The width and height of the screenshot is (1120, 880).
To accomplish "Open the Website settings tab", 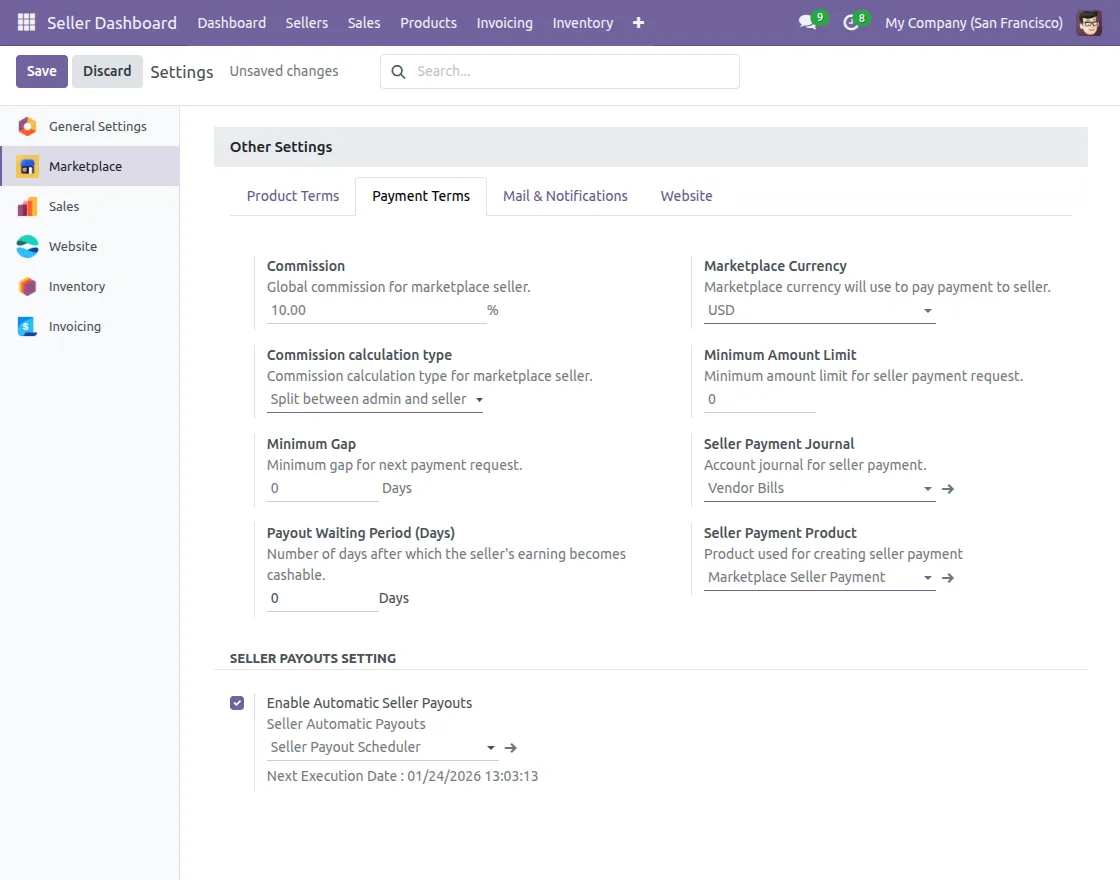I will (x=686, y=196).
